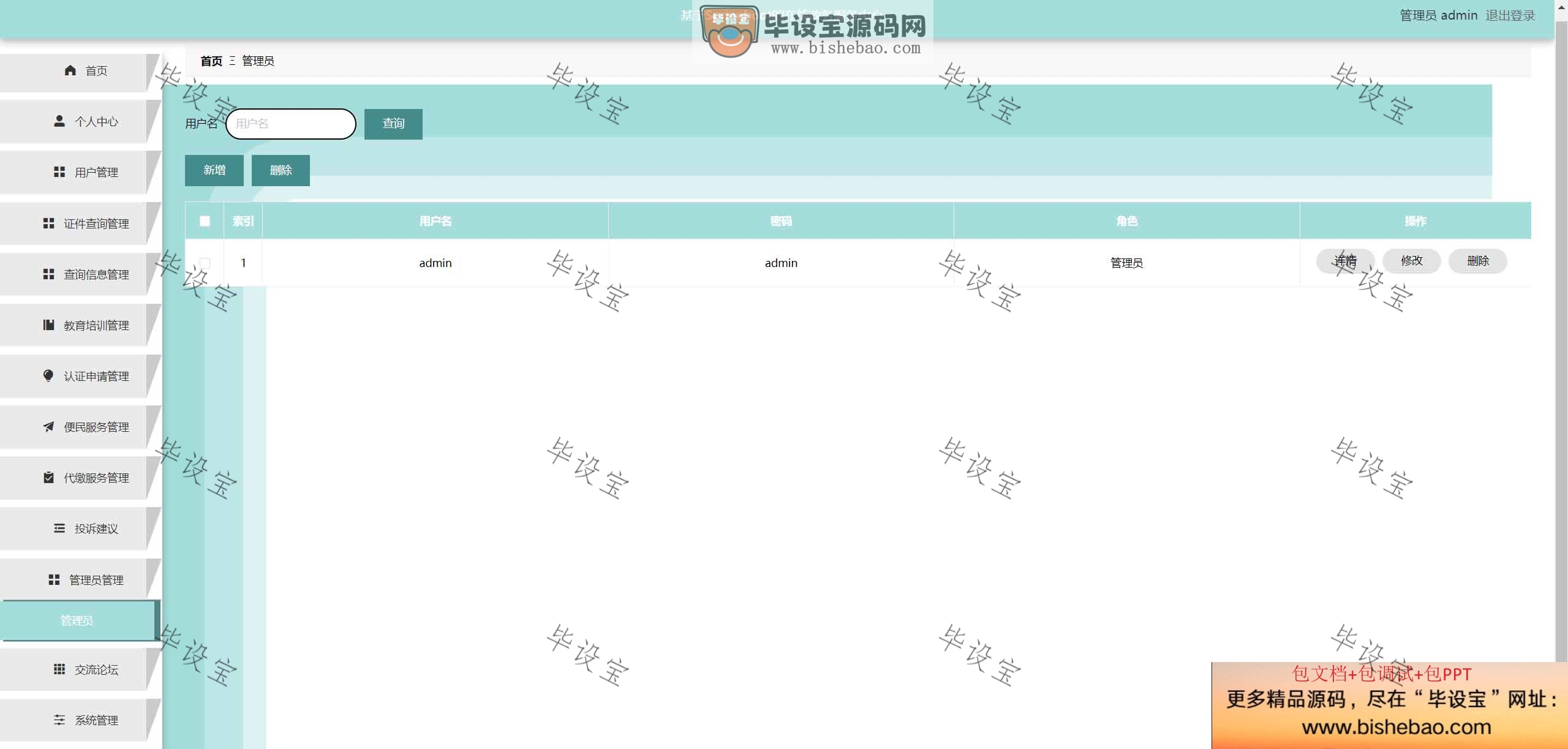Screen dimensions: 1568x749
Task: Toggle the select-all checkbox in table header
Action: (205, 221)
